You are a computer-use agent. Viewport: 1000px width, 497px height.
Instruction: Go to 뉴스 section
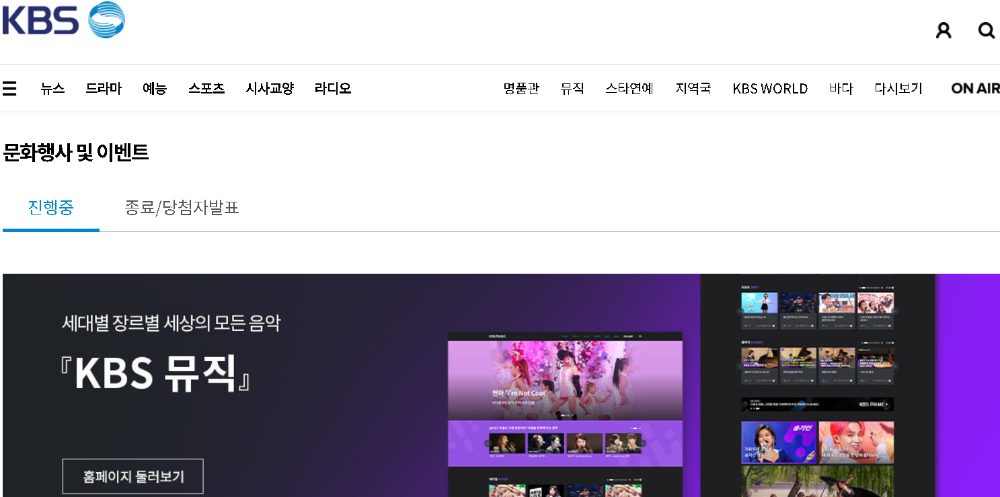[52, 89]
